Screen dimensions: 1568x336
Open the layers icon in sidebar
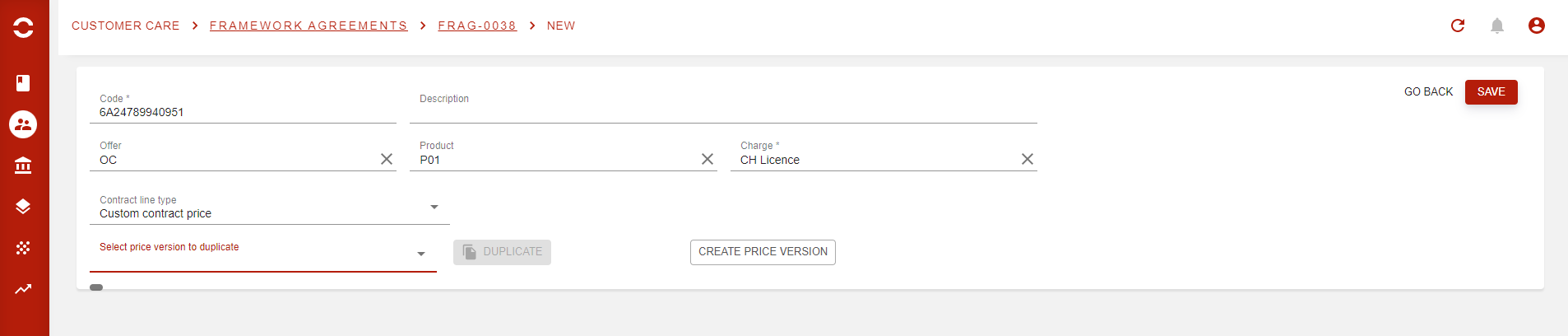click(23, 207)
